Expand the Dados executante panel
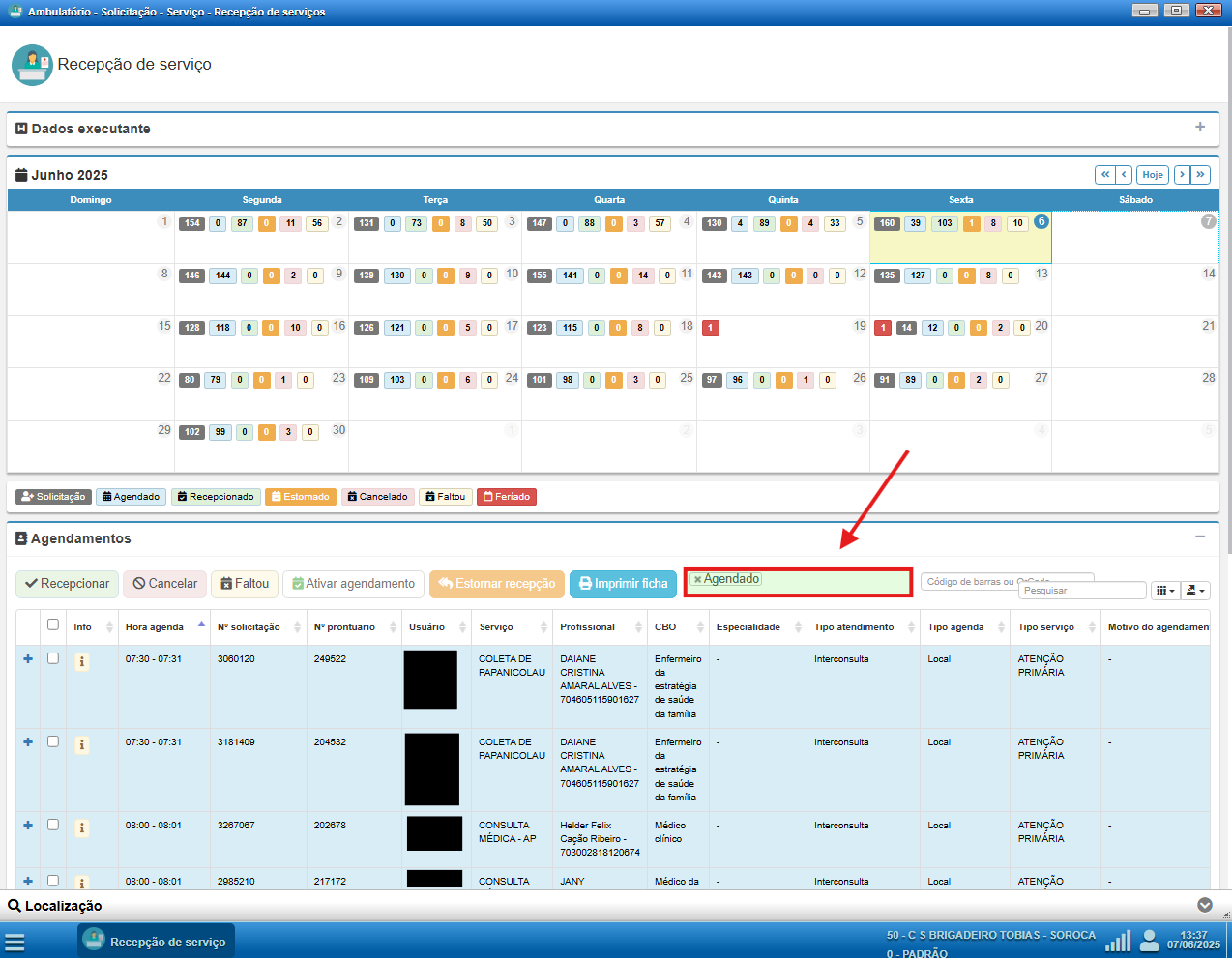1232x958 pixels. tap(1200, 128)
